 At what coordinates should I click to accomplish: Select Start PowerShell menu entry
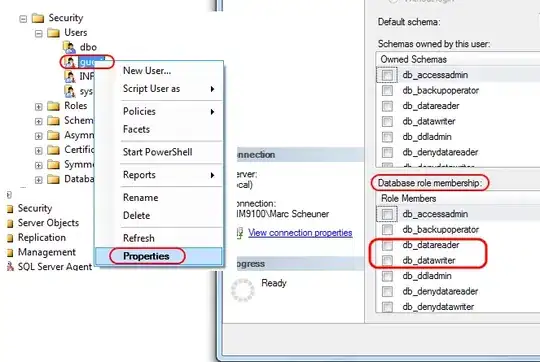coord(158,152)
